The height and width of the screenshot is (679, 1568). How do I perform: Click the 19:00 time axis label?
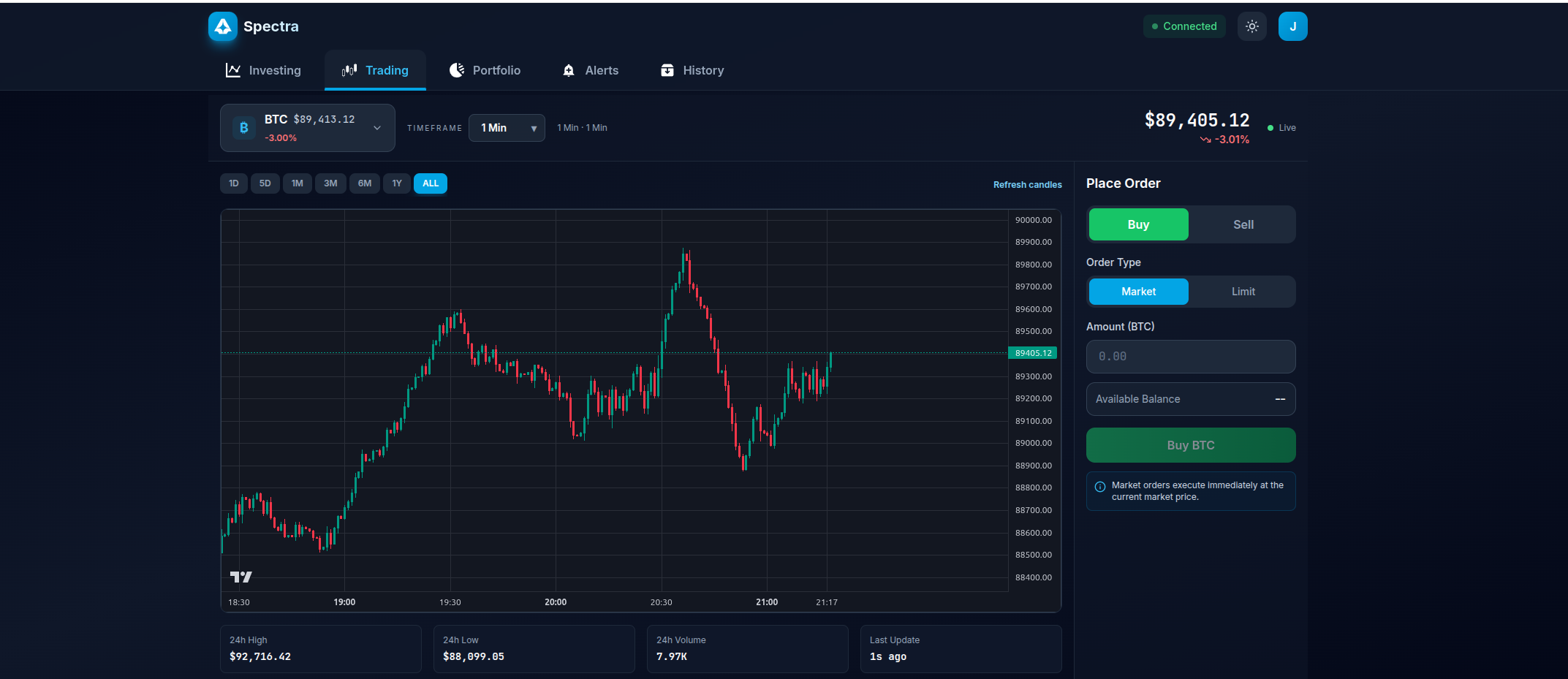tap(344, 602)
